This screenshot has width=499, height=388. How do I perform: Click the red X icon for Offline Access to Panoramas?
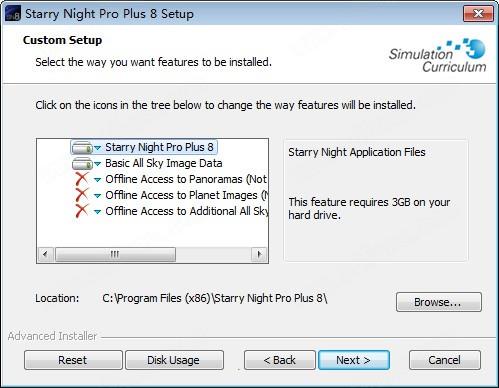[82, 179]
